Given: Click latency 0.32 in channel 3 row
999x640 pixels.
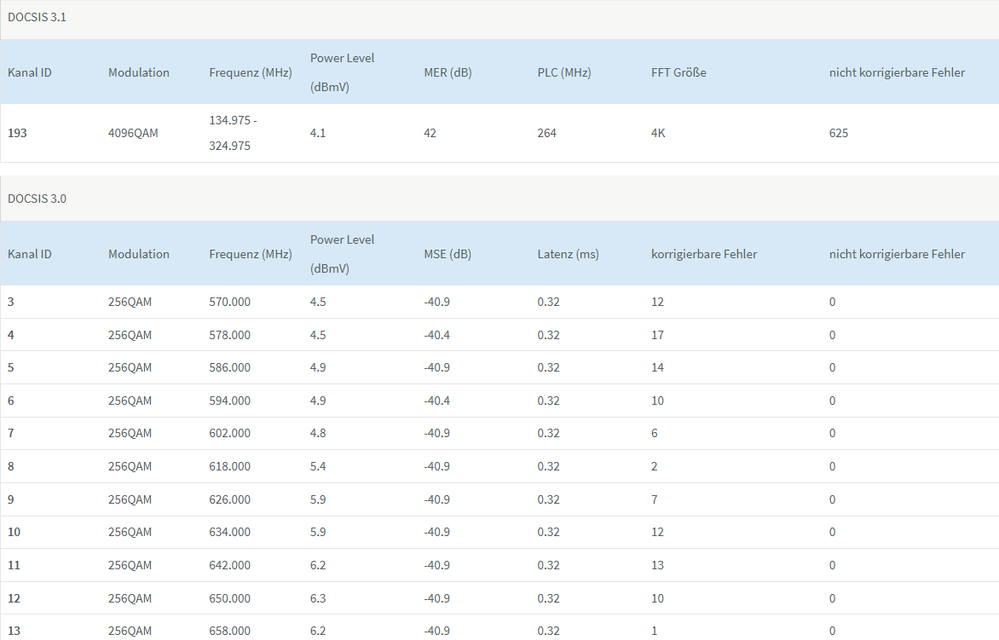Looking at the screenshot, I should click(x=549, y=302).
